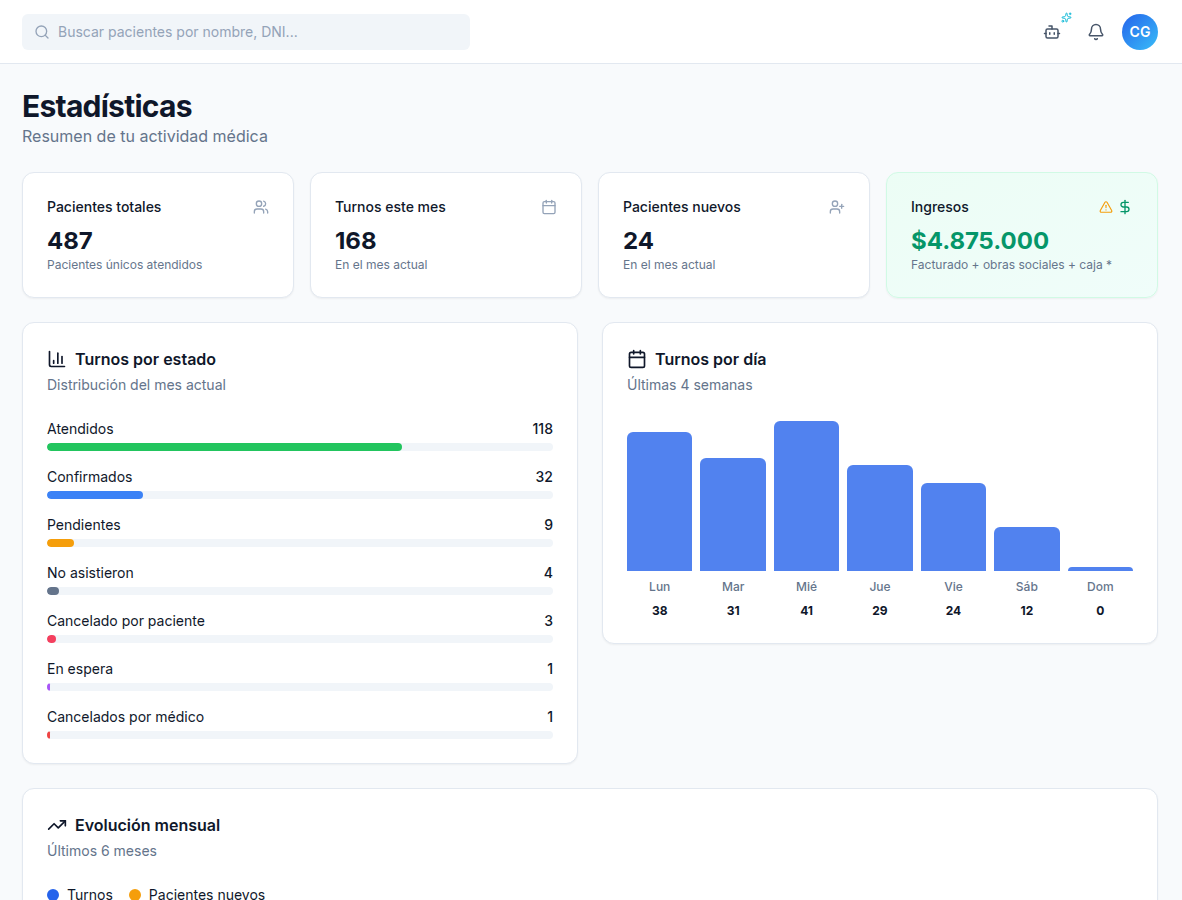The width and height of the screenshot is (1182, 900).
Task: Click the calendar icon on Turnos este mes
Action: [549, 207]
